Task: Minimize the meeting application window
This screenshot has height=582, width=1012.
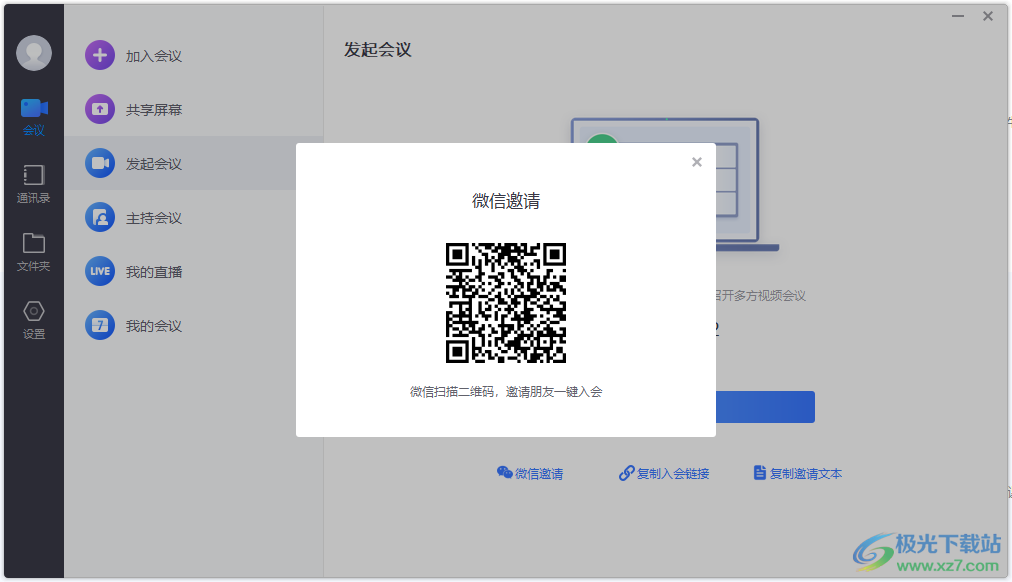Action: 958,16
